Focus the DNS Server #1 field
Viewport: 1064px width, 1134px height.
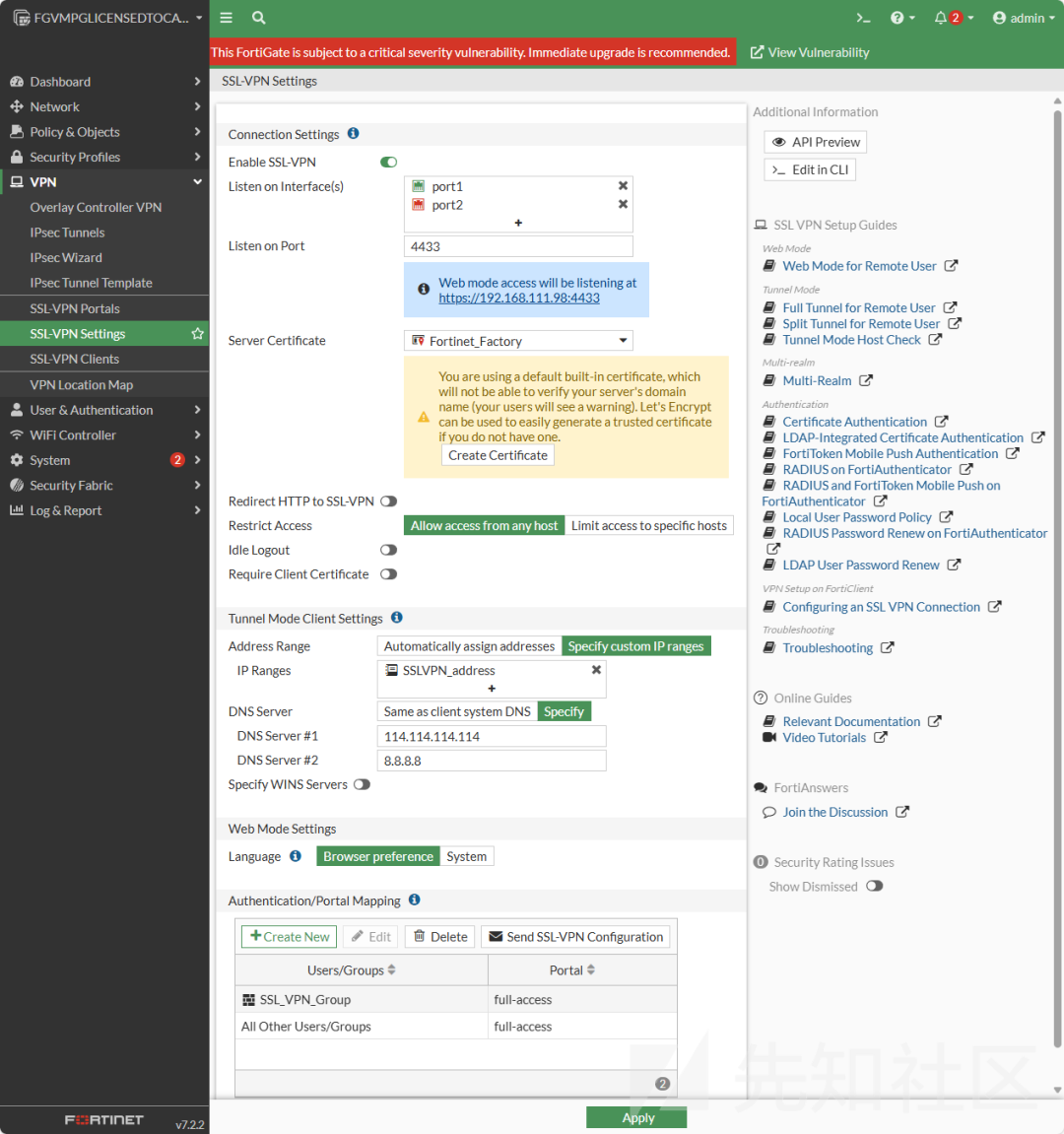(492, 736)
